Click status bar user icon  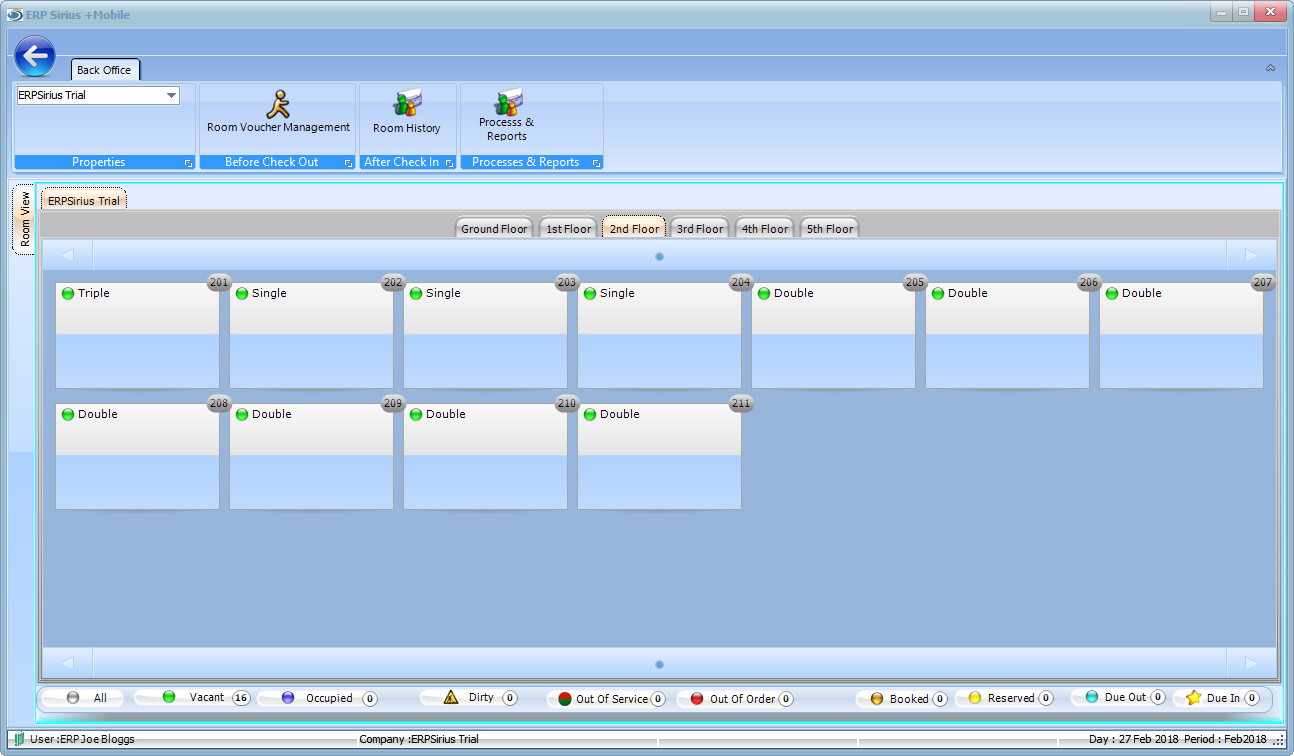click(19, 739)
